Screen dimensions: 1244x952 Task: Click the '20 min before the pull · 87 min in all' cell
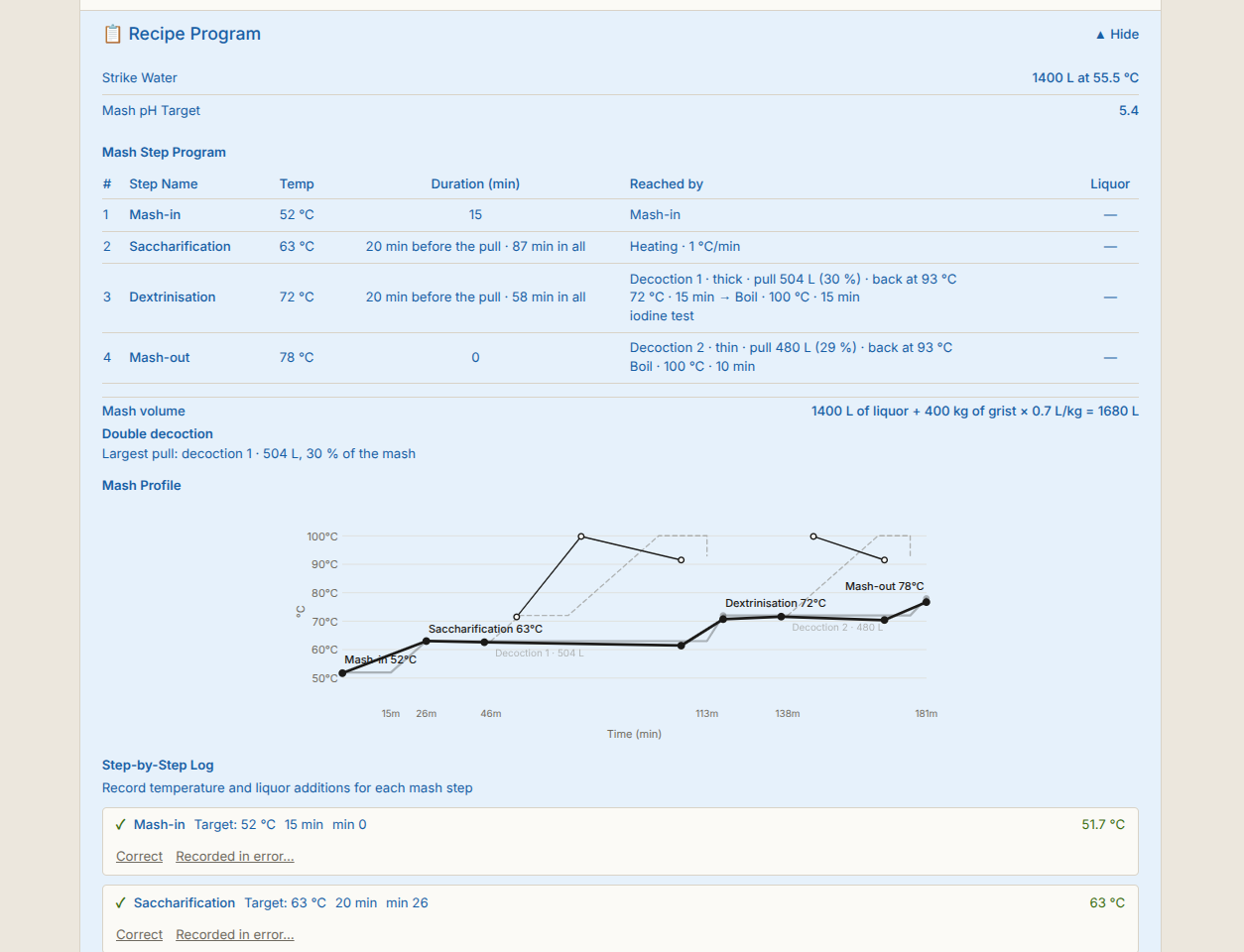pyautogui.click(x=475, y=246)
